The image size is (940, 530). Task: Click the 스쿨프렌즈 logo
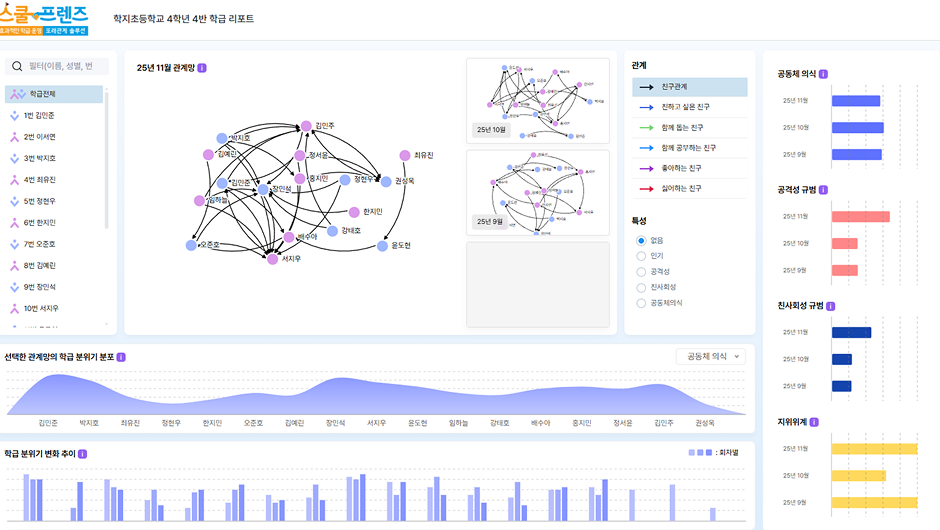click(x=45, y=20)
